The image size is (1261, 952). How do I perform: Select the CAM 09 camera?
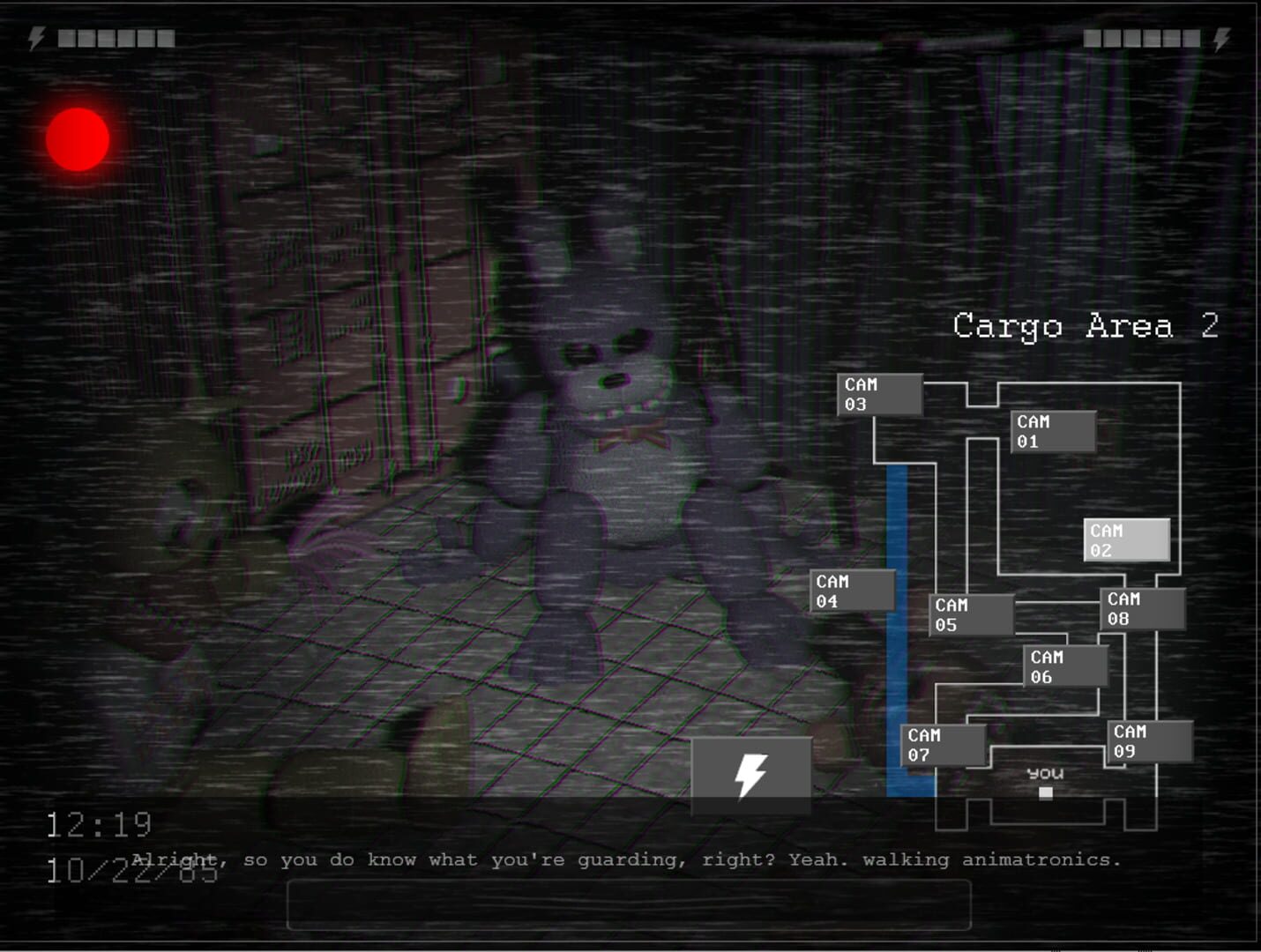1145,740
